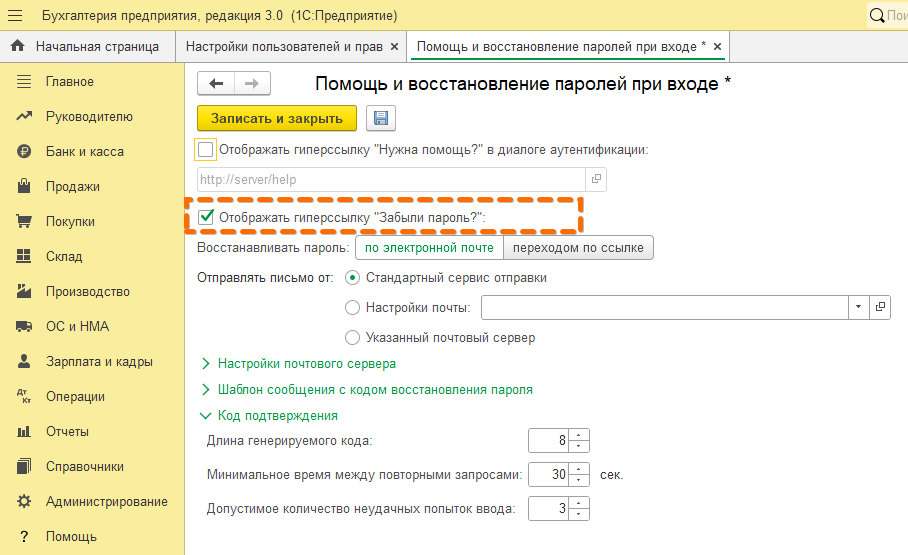Decrease allowed failed input attempts
This screenshot has height=555, width=908.
(x=579, y=514)
